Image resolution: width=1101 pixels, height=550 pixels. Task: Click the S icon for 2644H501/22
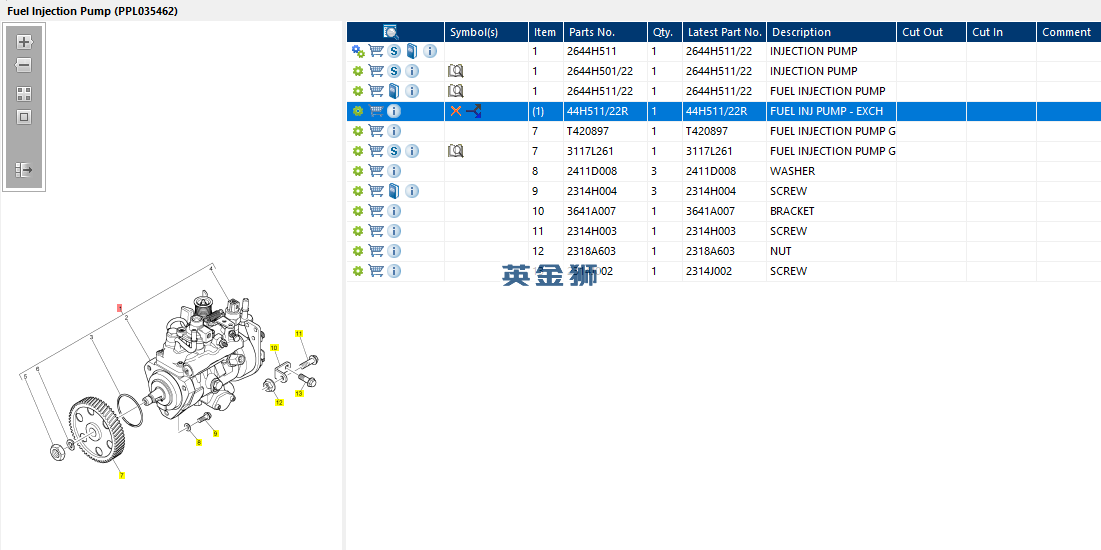tap(394, 71)
